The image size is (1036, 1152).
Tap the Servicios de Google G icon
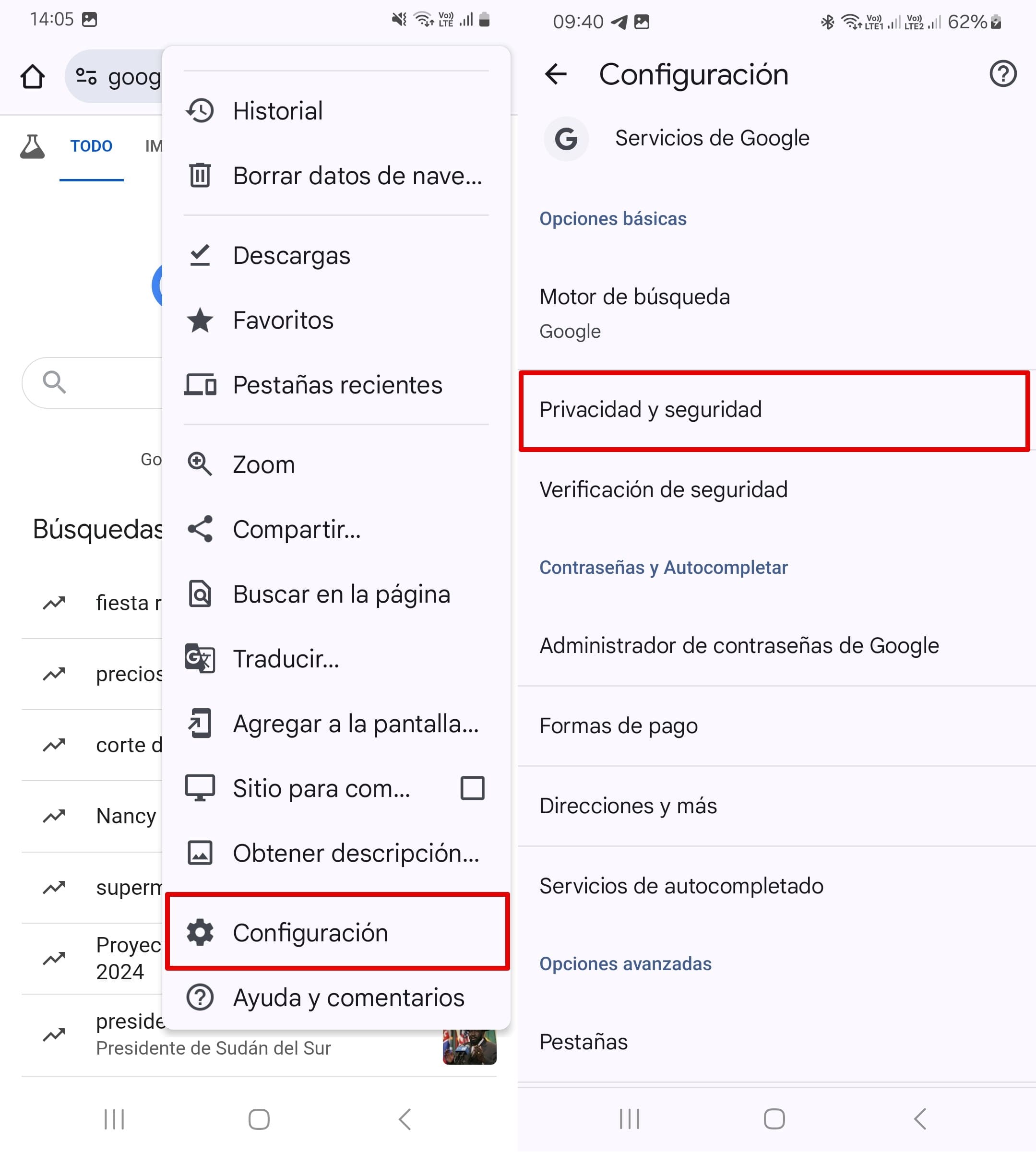[x=566, y=138]
